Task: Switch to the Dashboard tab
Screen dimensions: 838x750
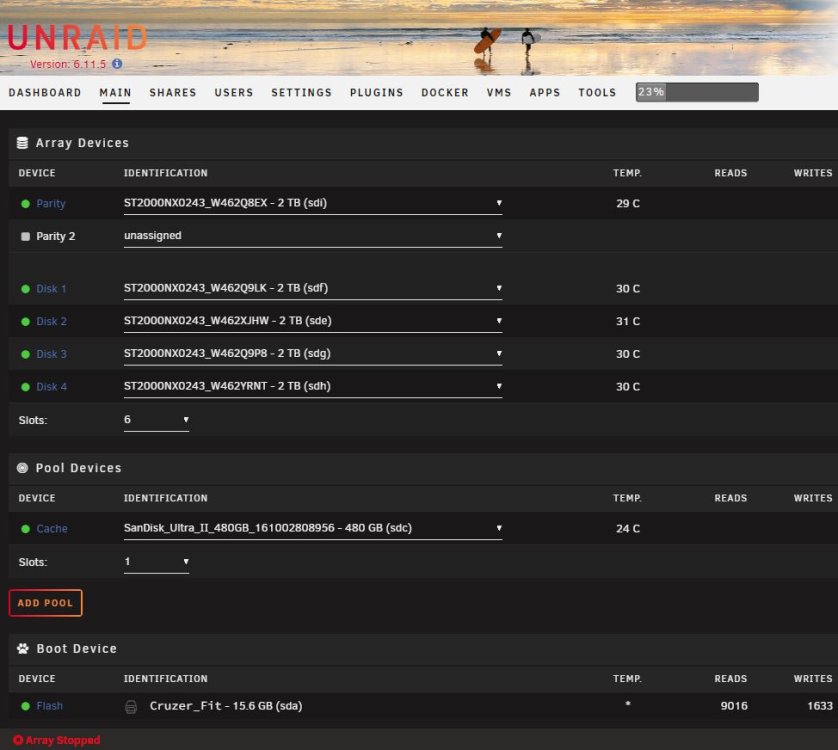Action: [x=45, y=92]
